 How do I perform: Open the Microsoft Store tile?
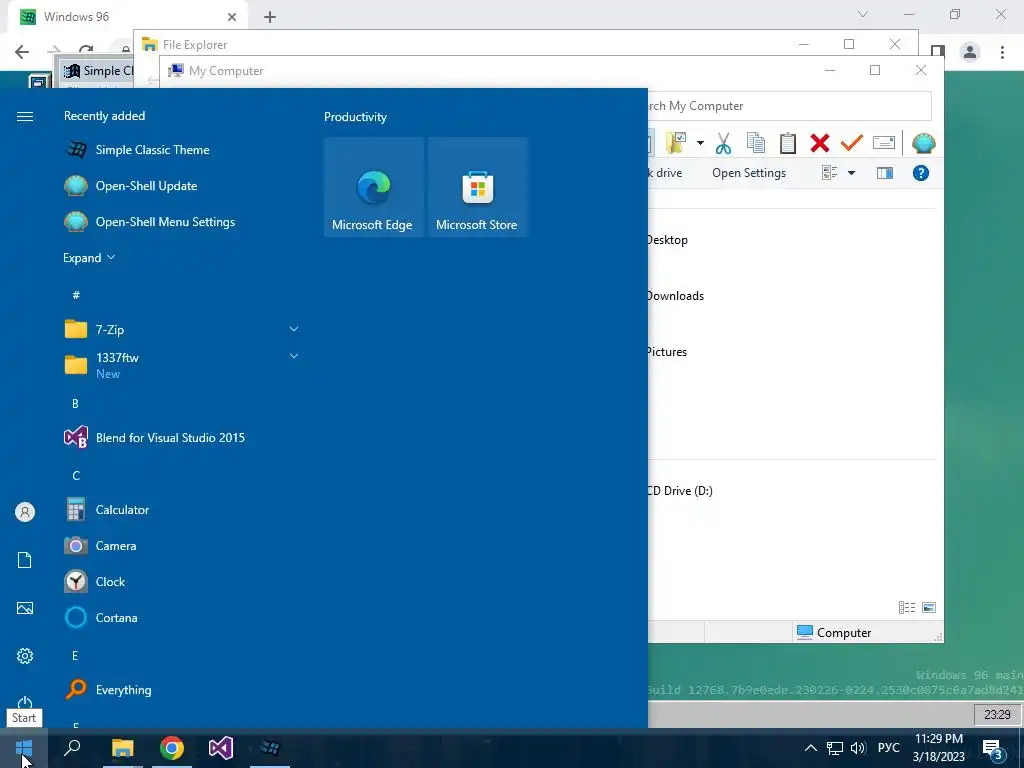coord(477,187)
